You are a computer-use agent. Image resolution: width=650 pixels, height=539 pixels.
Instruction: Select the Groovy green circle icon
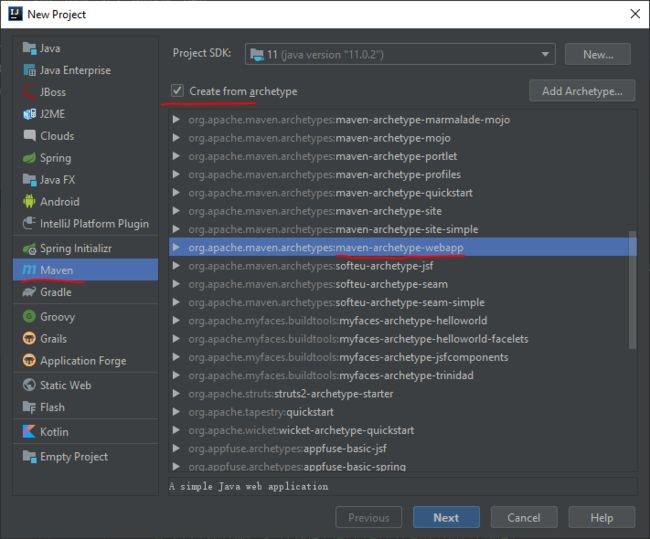coord(29,317)
